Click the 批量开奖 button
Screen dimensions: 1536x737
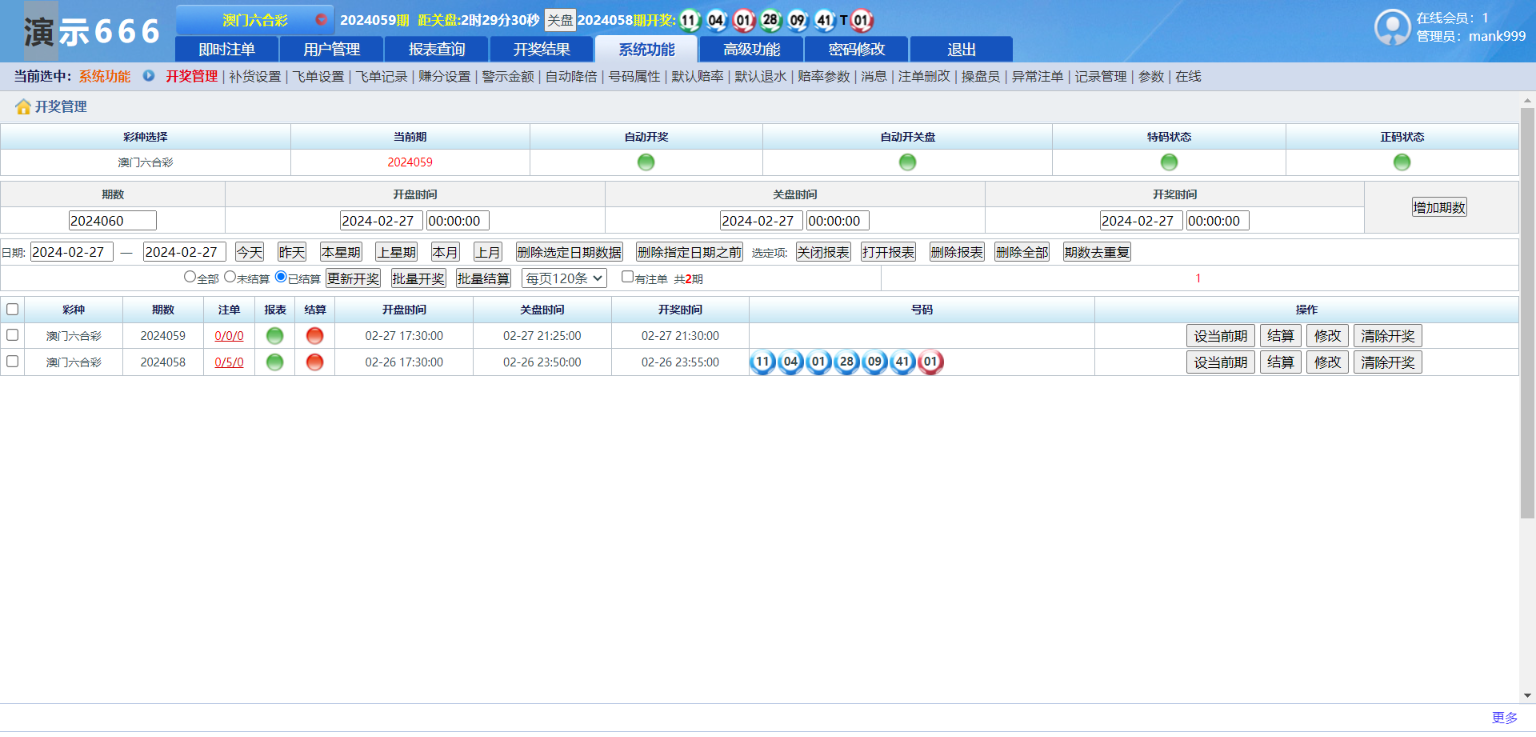click(419, 278)
